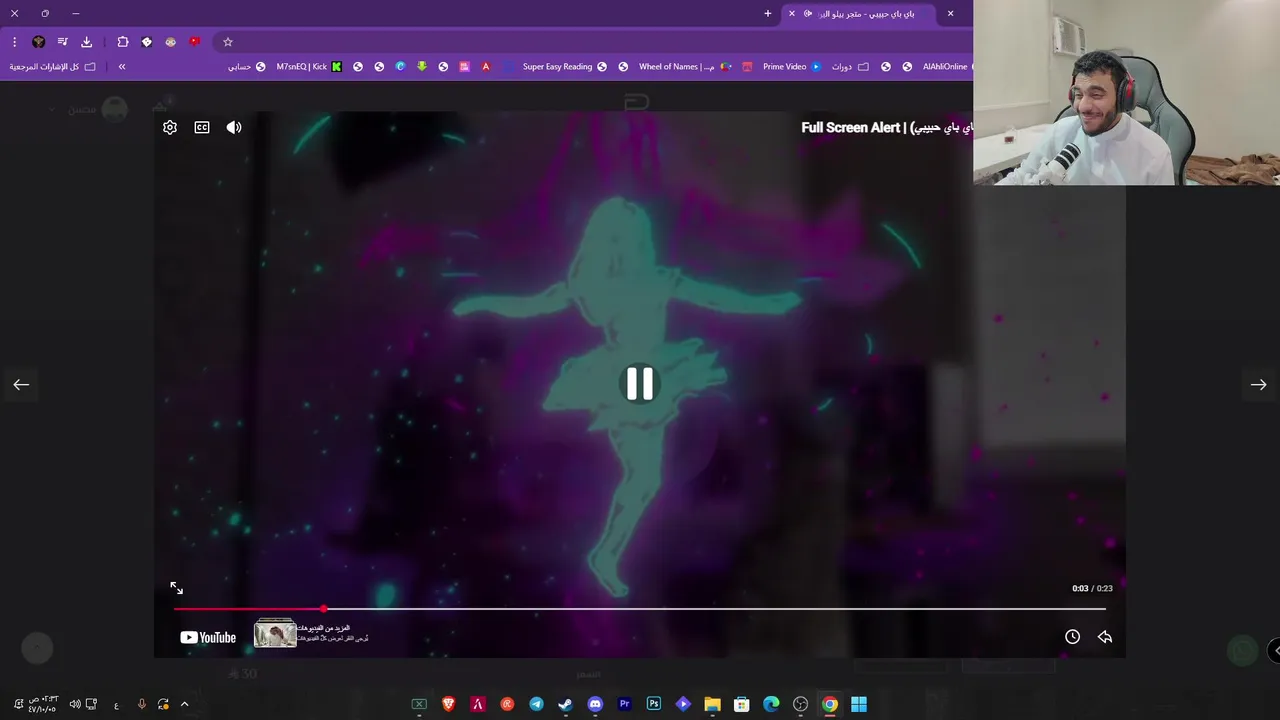Screen dimensions: 1280x720
Task: Switch to Chrome in the taskbar
Action: (830, 704)
